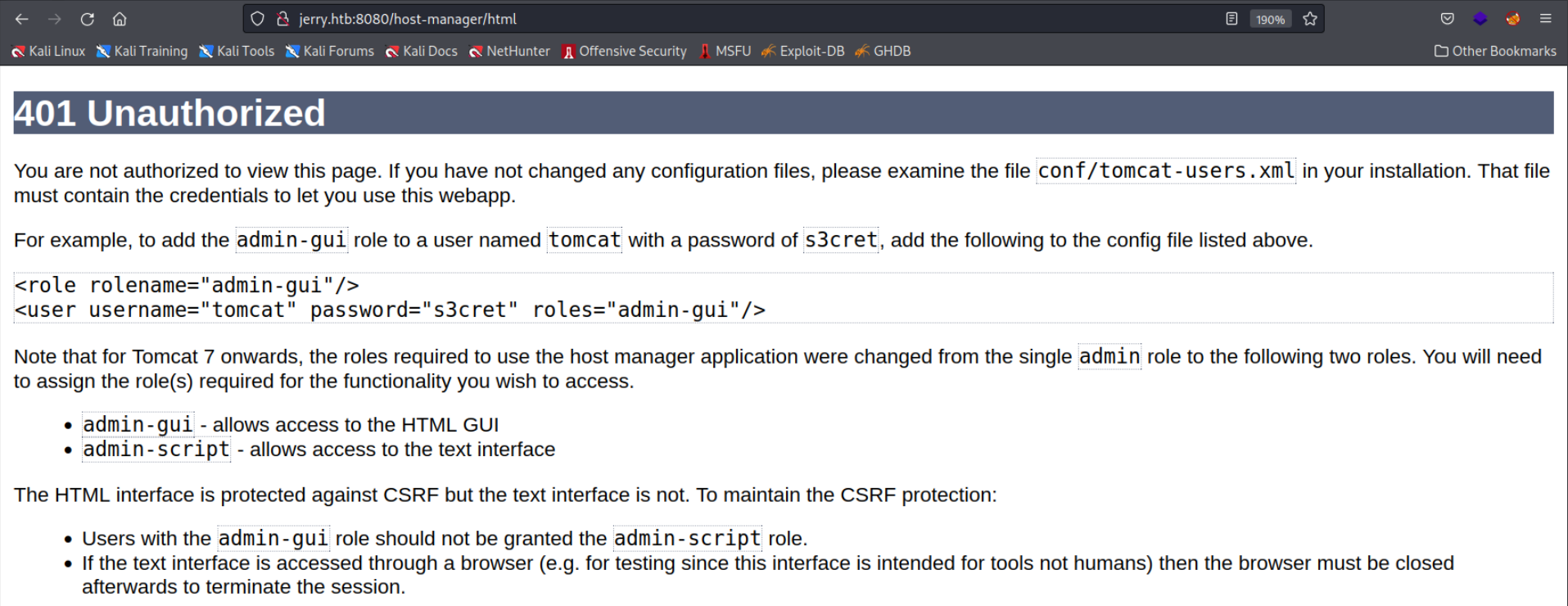Screen dimensions: 1568x606
Task: Click the conf/tomcat-users.xml file path text
Action: pyautogui.click(x=1166, y=170)
